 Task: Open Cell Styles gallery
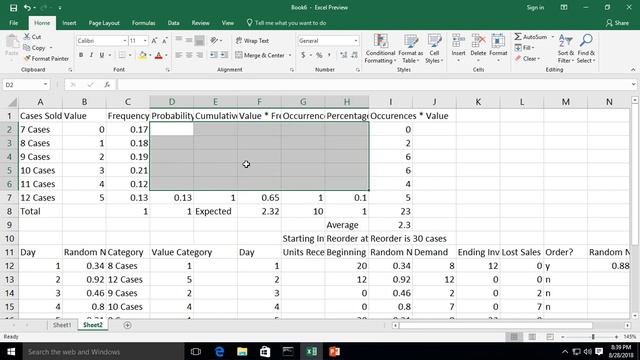(434, 49)
